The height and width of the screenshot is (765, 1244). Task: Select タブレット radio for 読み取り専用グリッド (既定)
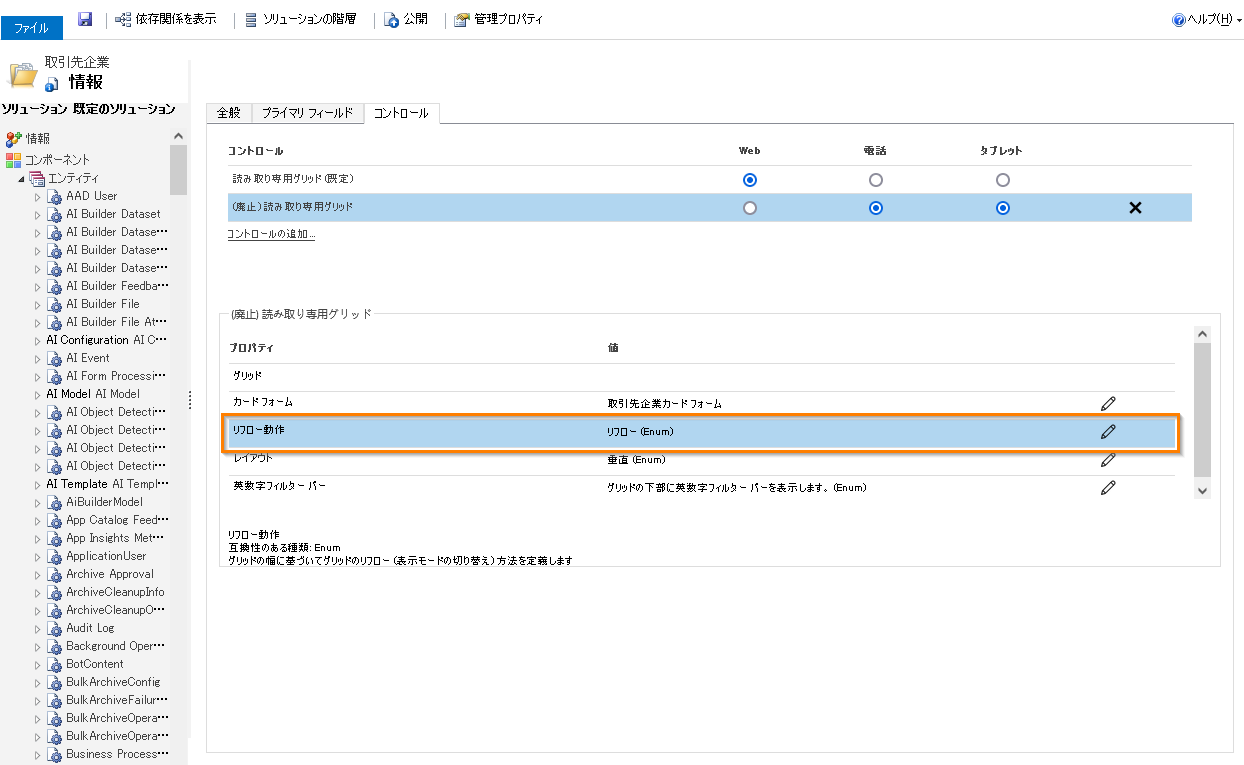[x=1003, y=180]
